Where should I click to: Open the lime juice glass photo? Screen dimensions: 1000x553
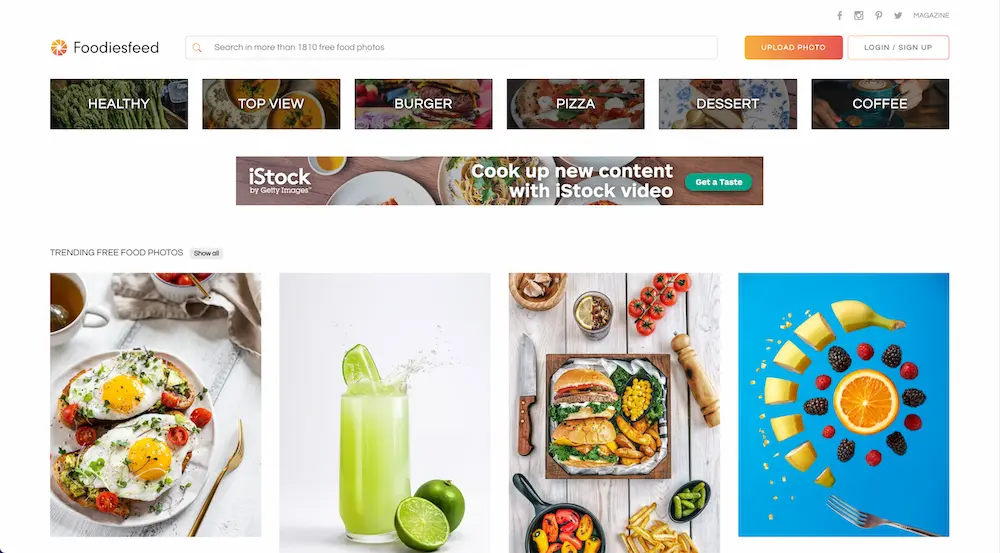(385, 413)
